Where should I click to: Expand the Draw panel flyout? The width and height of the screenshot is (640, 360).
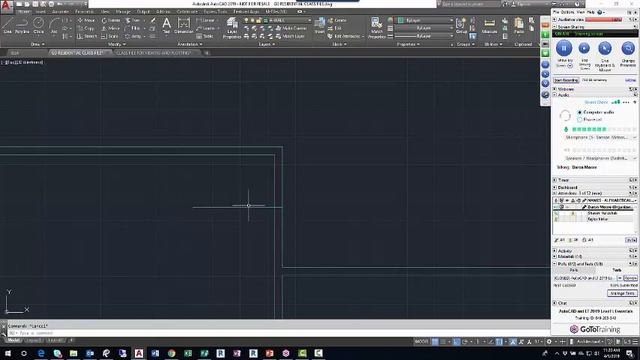pyautogui.click(x=38, y=44)
